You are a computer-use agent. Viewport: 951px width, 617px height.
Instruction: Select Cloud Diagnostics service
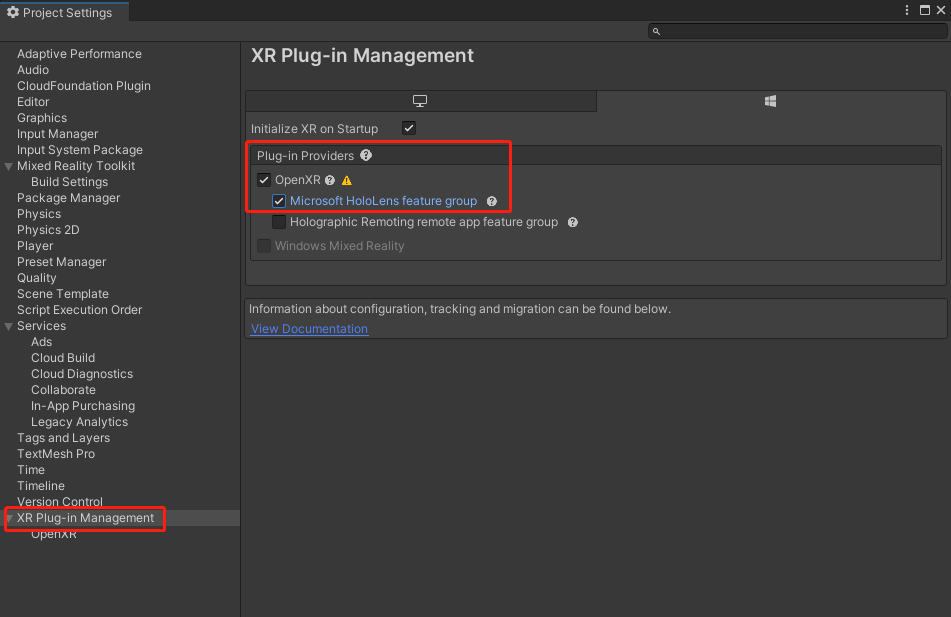[x=82, y=374]
